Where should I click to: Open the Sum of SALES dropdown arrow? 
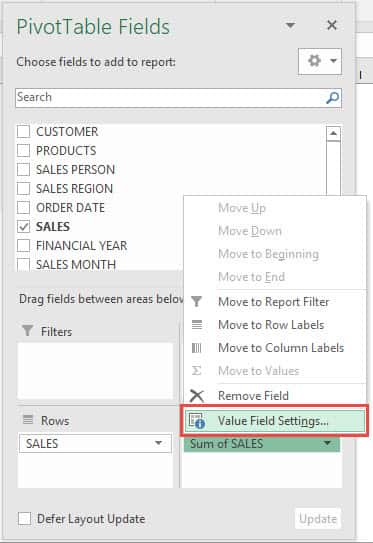pyautogui.click(x=327, y=443)
